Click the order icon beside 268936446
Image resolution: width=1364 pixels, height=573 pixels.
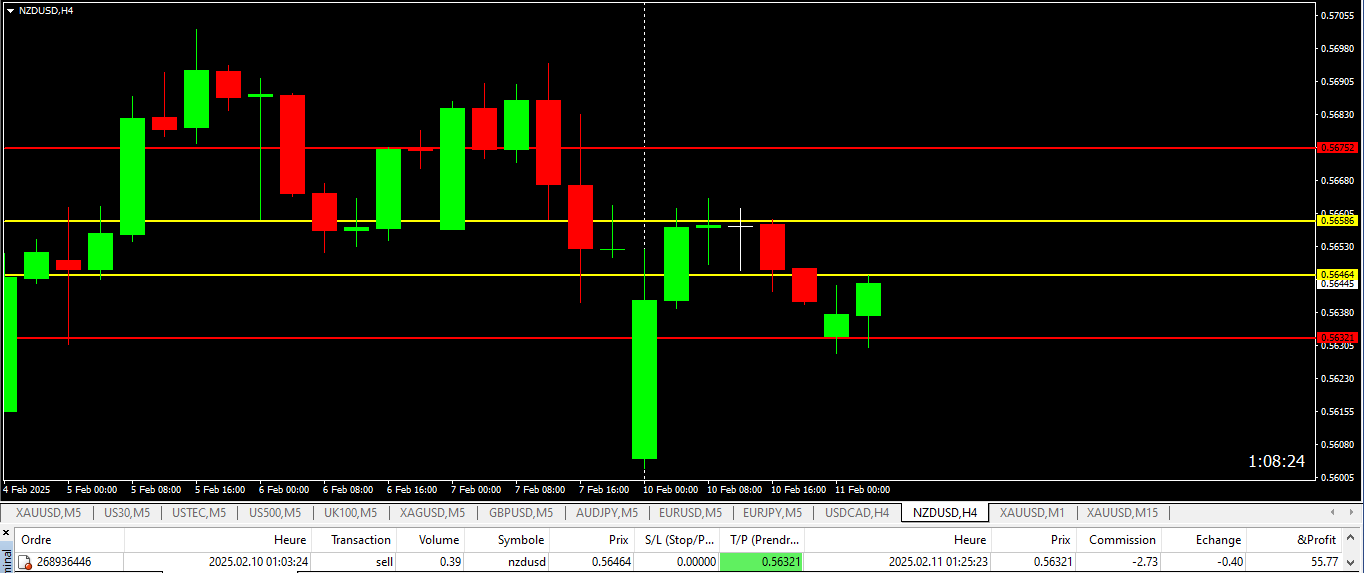pyautogui.click(x=26, y=562)
